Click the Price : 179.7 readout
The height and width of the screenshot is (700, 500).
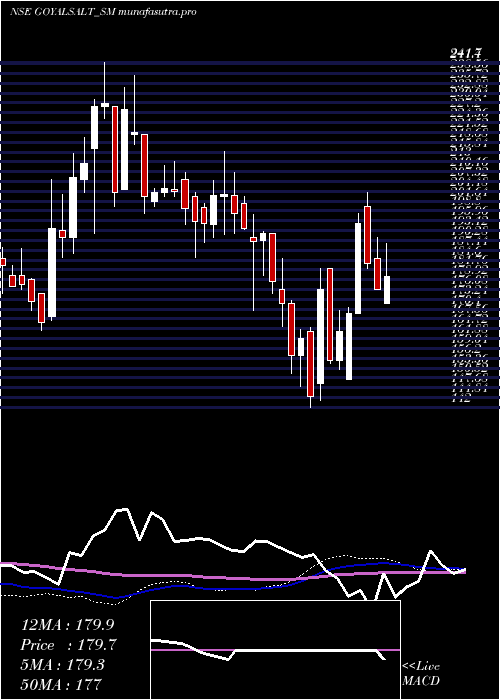coord(69,645)
